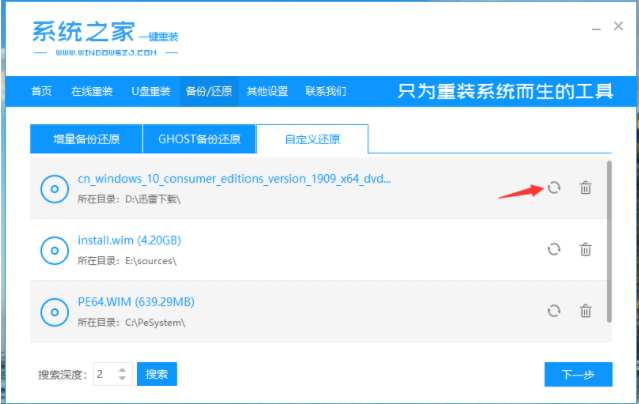This screenshot has width=639, height=404.
Task: Click disc icon beside install.wim
Action: 53,250
